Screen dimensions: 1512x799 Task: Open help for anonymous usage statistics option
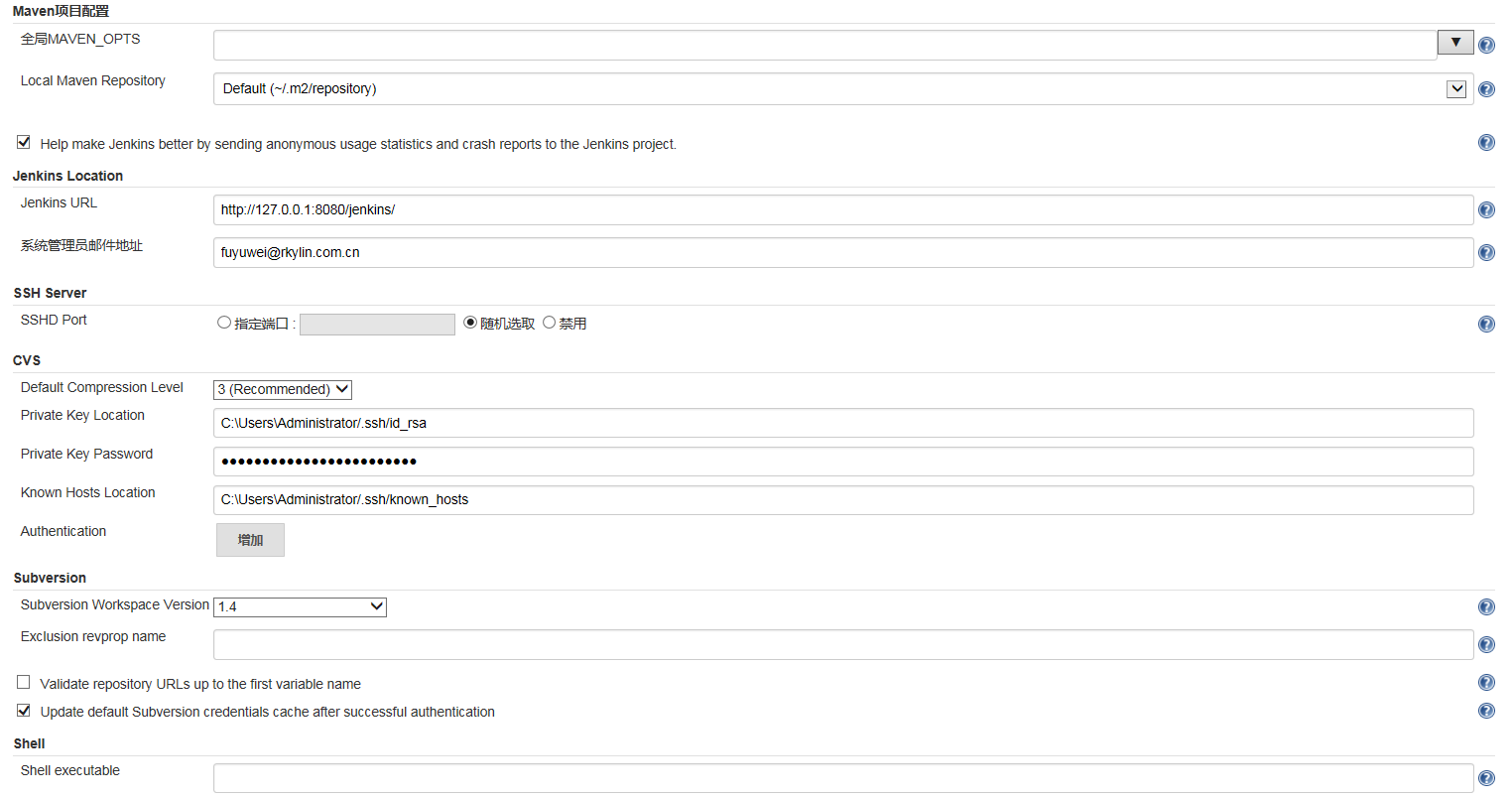[1486, 142]
